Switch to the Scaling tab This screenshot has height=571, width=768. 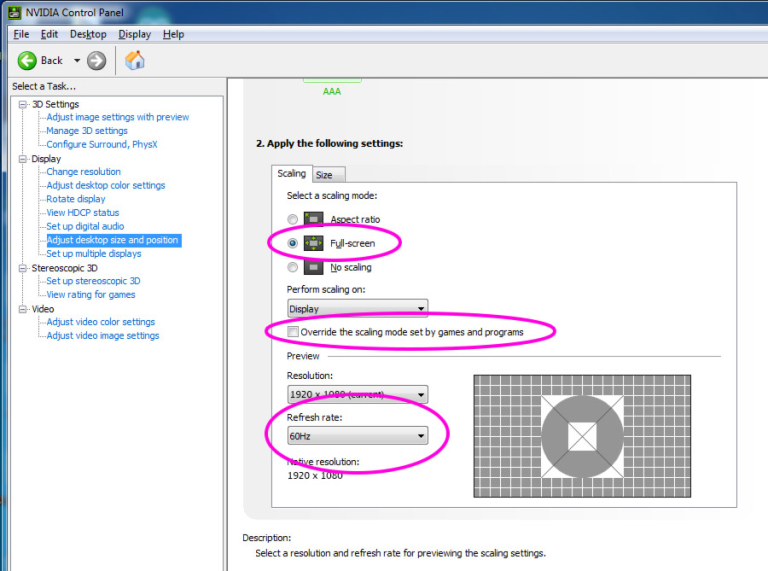pyautogui.click(x=291, y=173)
